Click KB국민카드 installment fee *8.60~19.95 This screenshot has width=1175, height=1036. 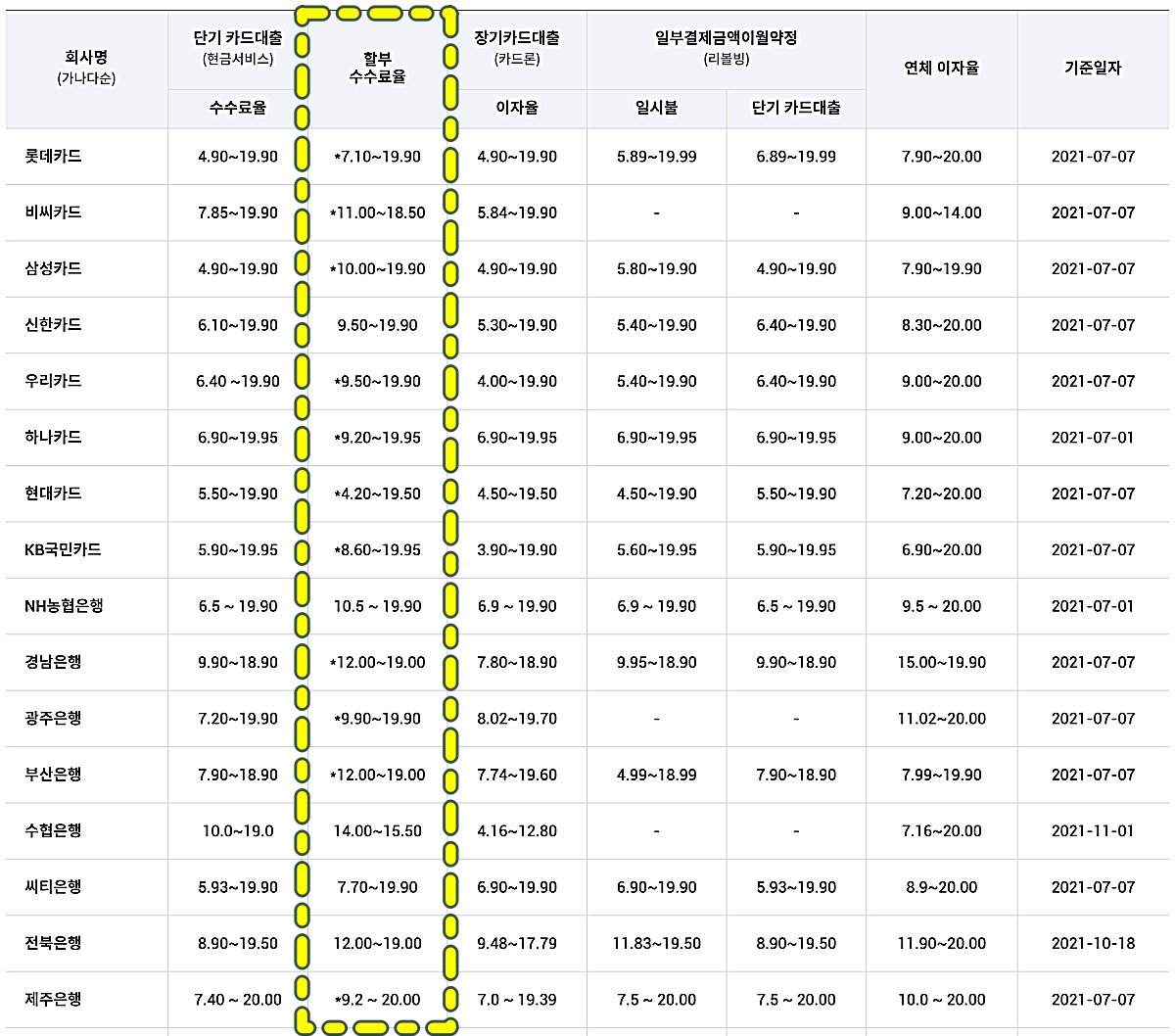(377, 550)
